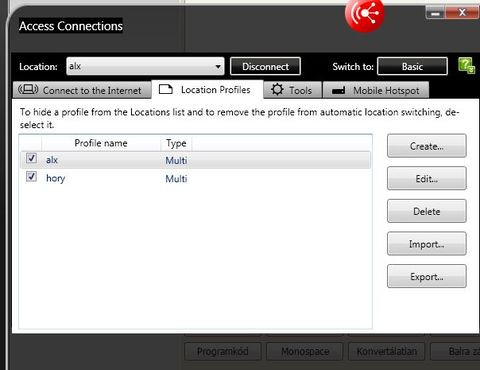480x370 pixels.
Task: Expand the Location dropdown arrow
Action: (x=218, y=66)
